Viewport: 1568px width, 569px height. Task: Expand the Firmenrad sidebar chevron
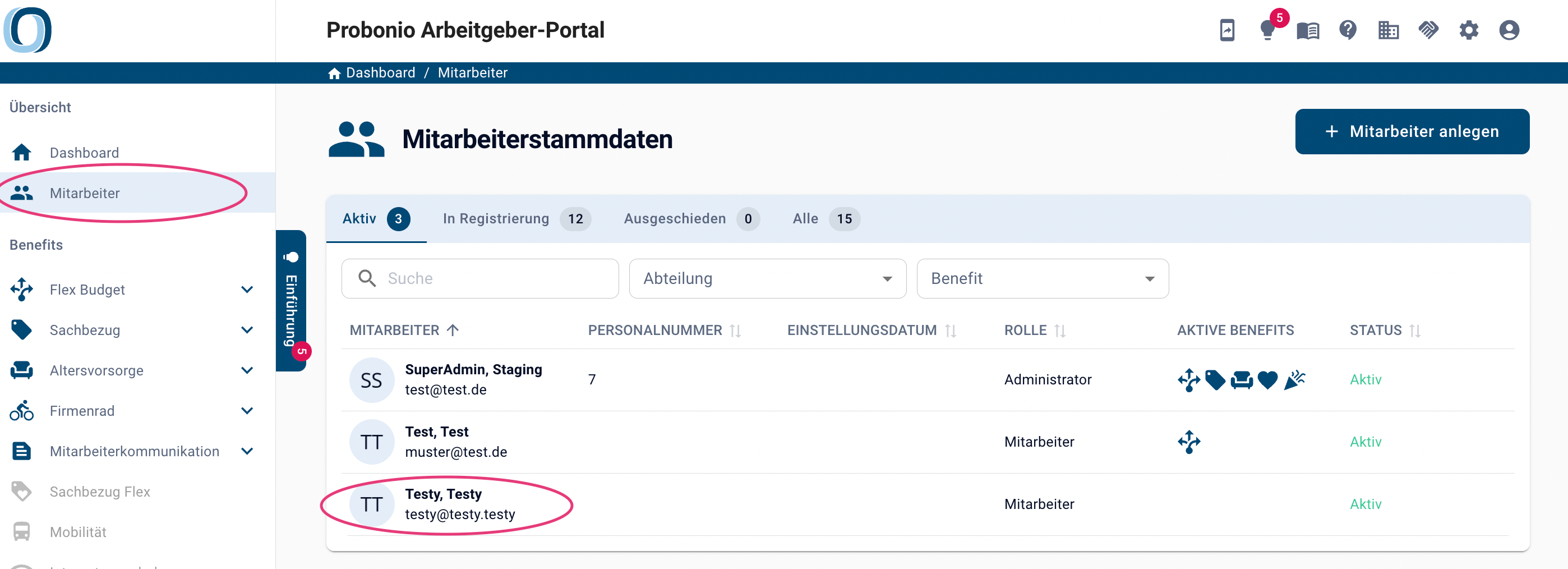pyautogui.click(x=247, y=411)
